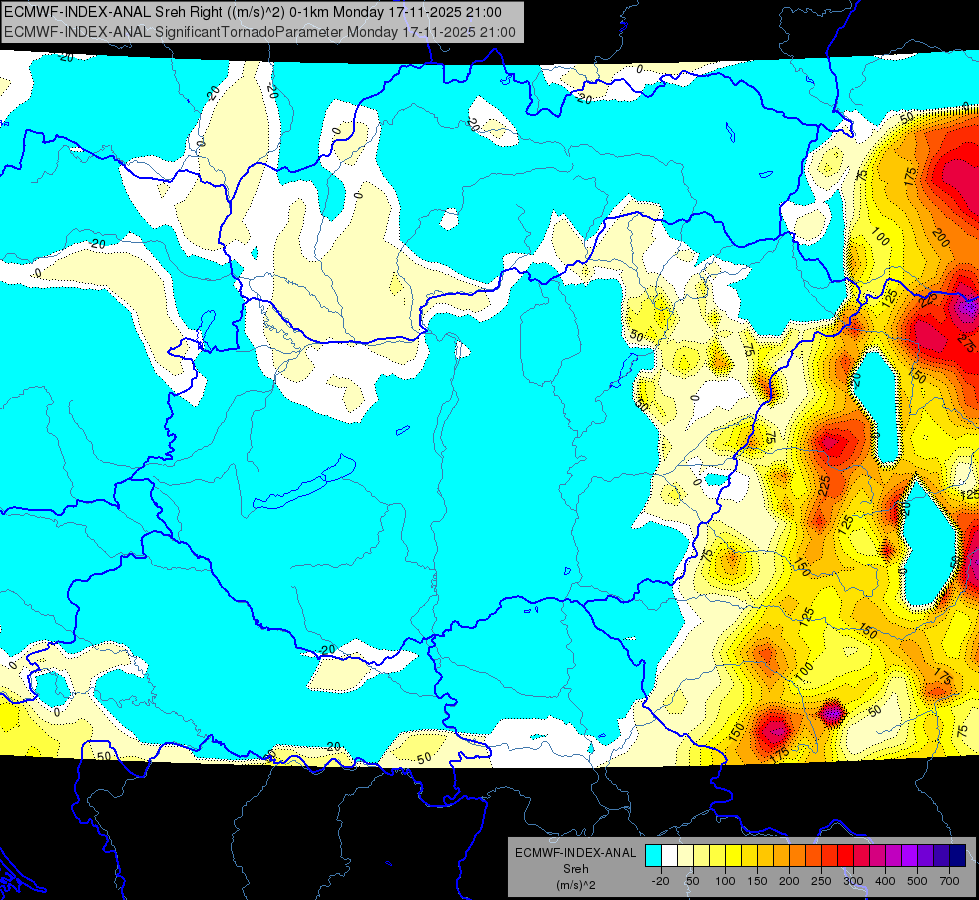
Task: Click the '275' contour label on the map
Action: click(967, 343)
